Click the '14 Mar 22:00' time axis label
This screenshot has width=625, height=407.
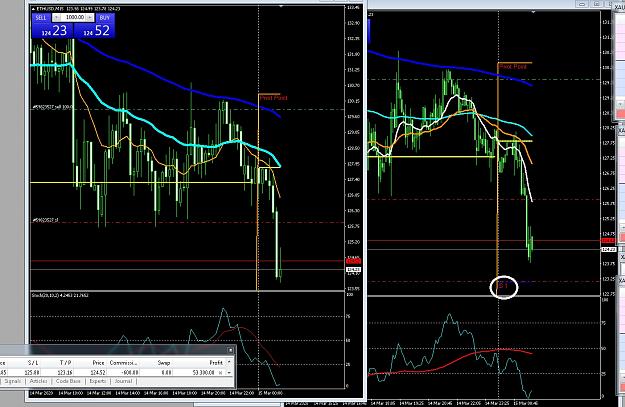tap(244, 393)
